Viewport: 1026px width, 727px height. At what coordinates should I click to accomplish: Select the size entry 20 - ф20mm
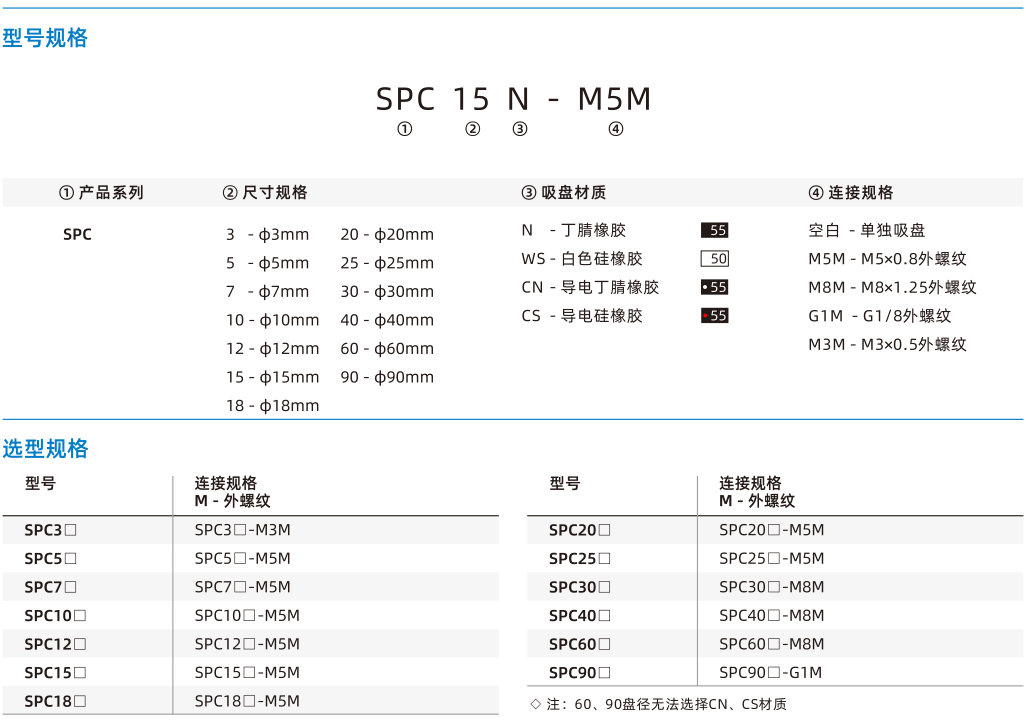387,234
